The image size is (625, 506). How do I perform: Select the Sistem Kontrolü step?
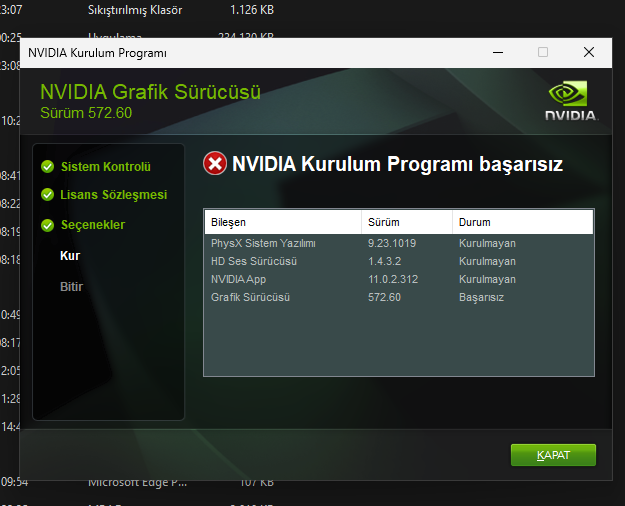[x=106, y=167]
